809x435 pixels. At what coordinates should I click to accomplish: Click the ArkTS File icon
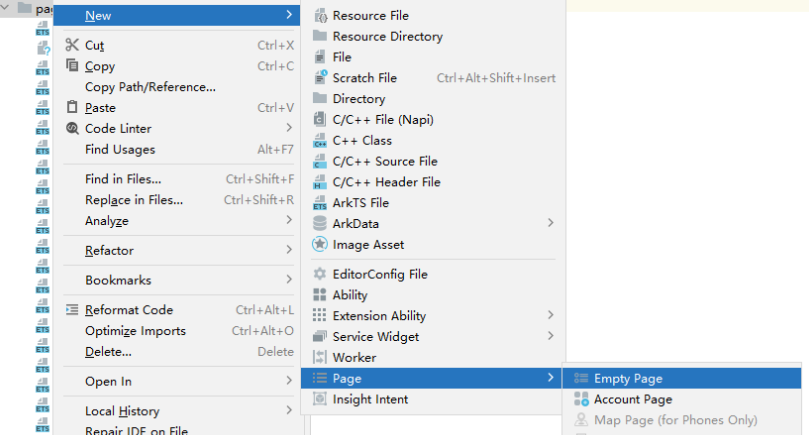[x=320, y=203]
